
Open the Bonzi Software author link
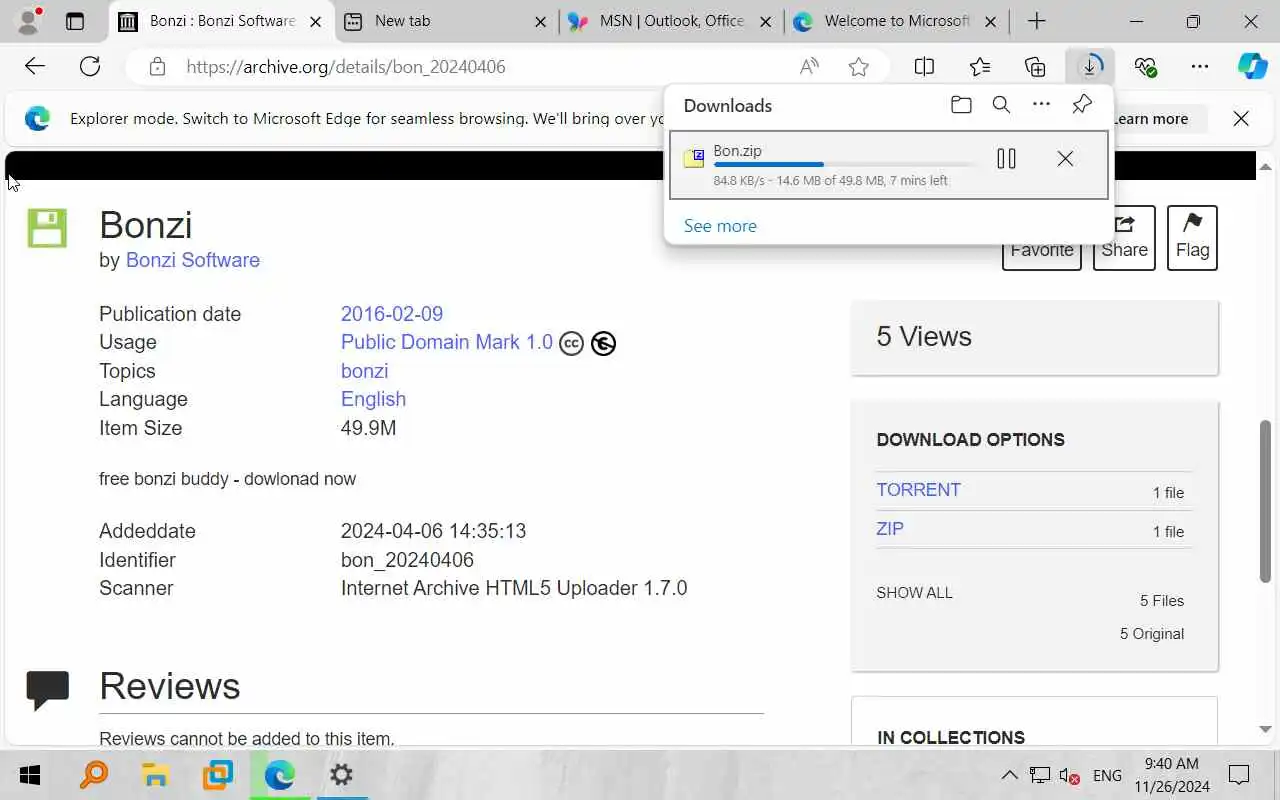coord(193,260)
